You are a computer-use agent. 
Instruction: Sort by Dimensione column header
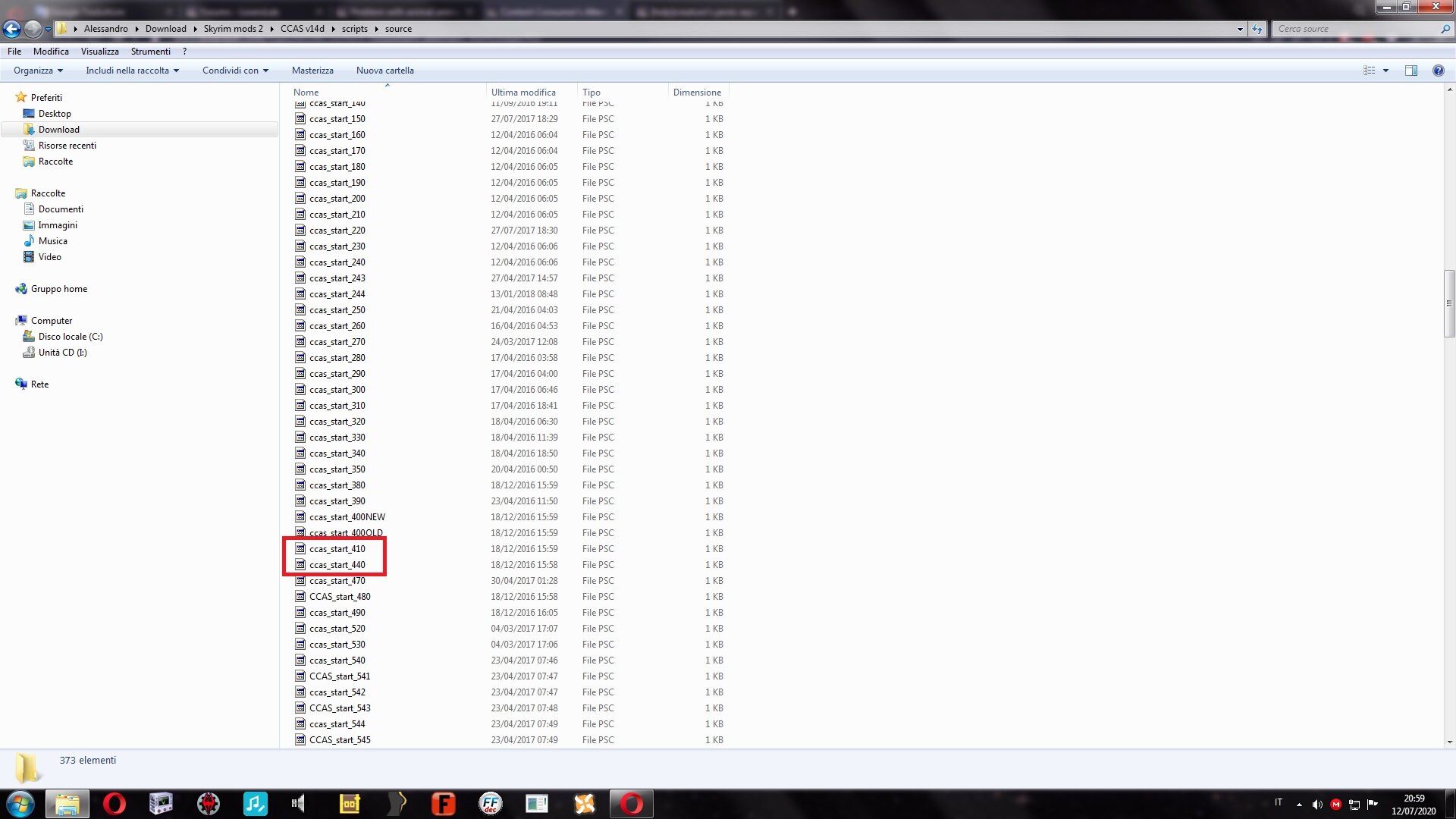click(x=698, y=93)
